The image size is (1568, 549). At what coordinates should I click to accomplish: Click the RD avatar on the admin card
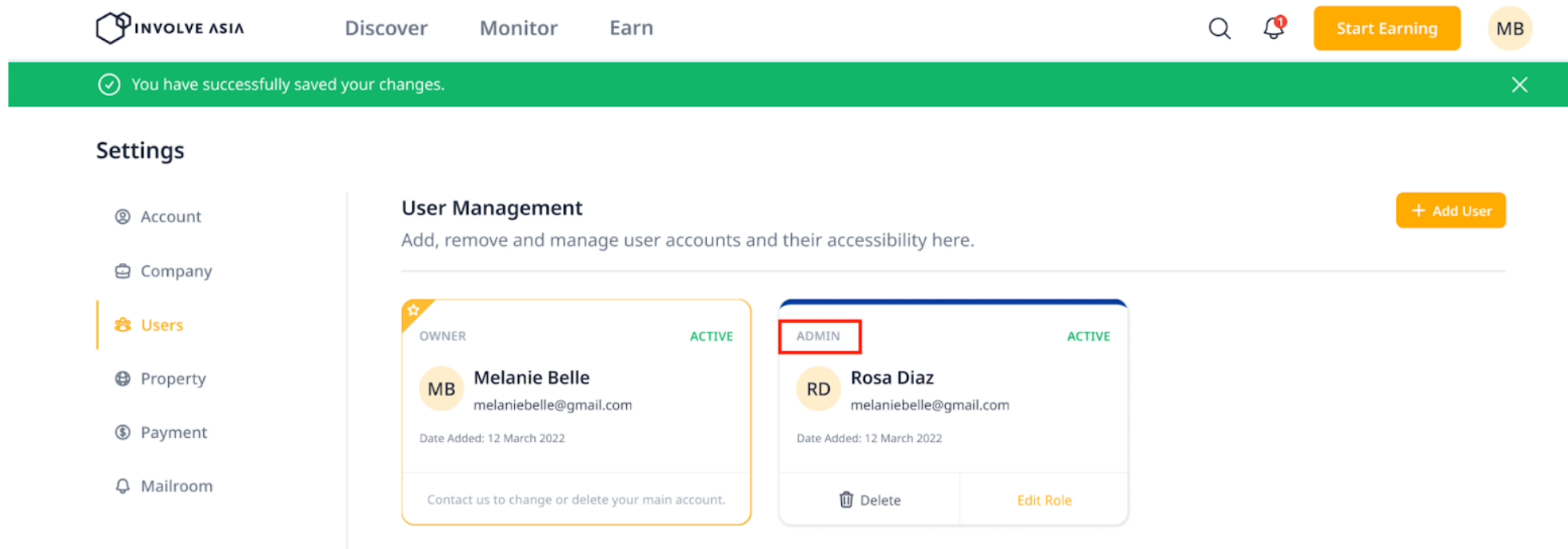coord(818,389)
